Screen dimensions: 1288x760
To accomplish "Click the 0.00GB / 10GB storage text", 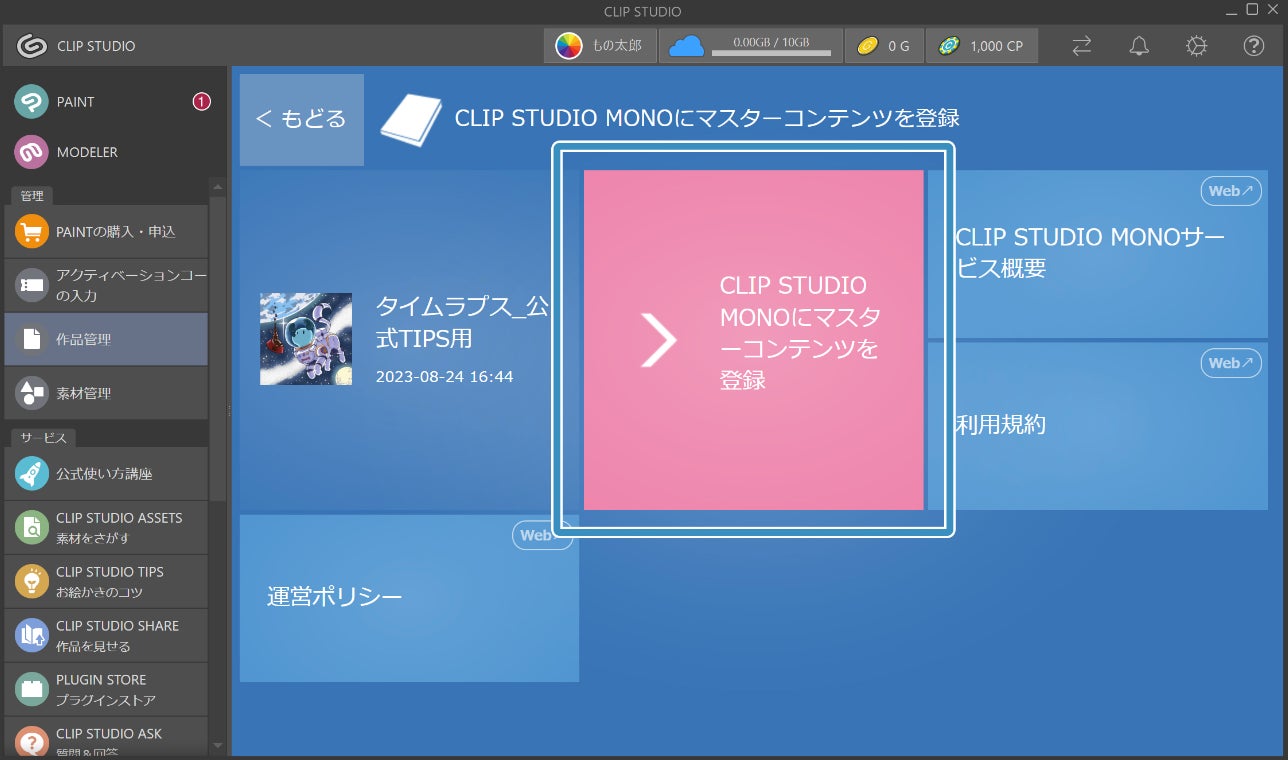I will pyautogui.click(x=771, y=42).
